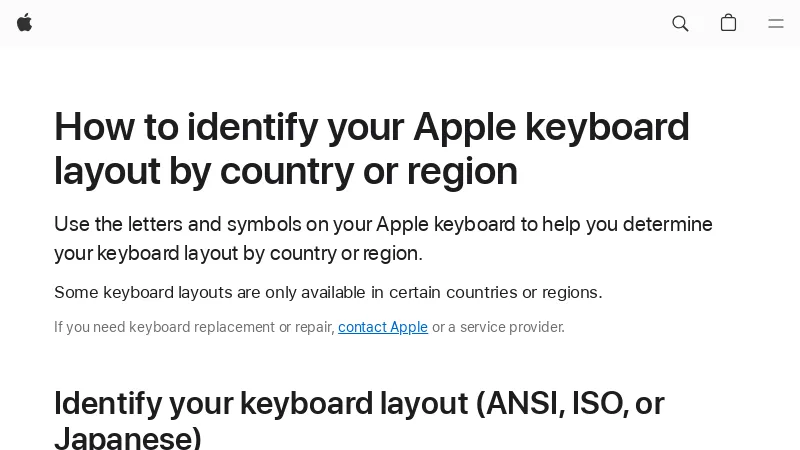Screen dimensions: 800x450
Task: Click "determine" in the intro paragraph
Action: (669, 224)
